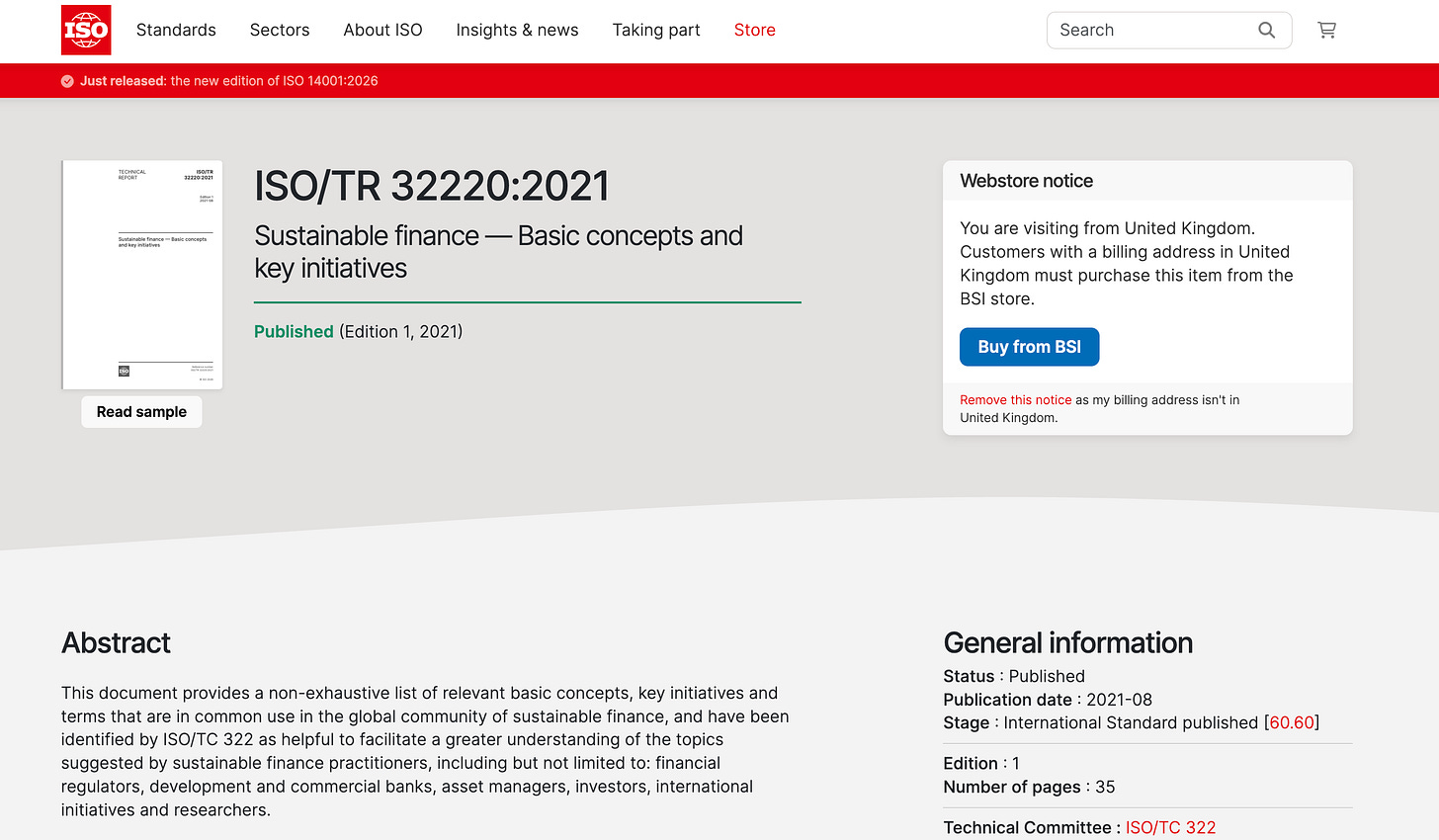The height and width of the screenshot is (840, 1439).
Task: Open the Sectors menu
Action: [280, 31]
